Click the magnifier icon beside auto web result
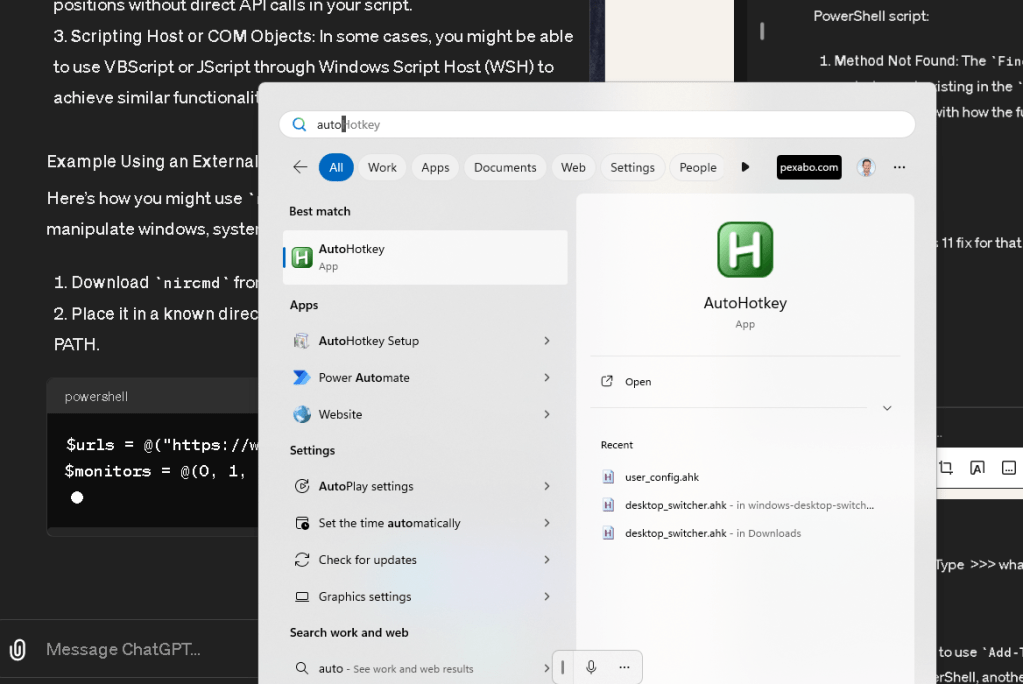This screenshot has height=684, width=1023. click(301, 668)
